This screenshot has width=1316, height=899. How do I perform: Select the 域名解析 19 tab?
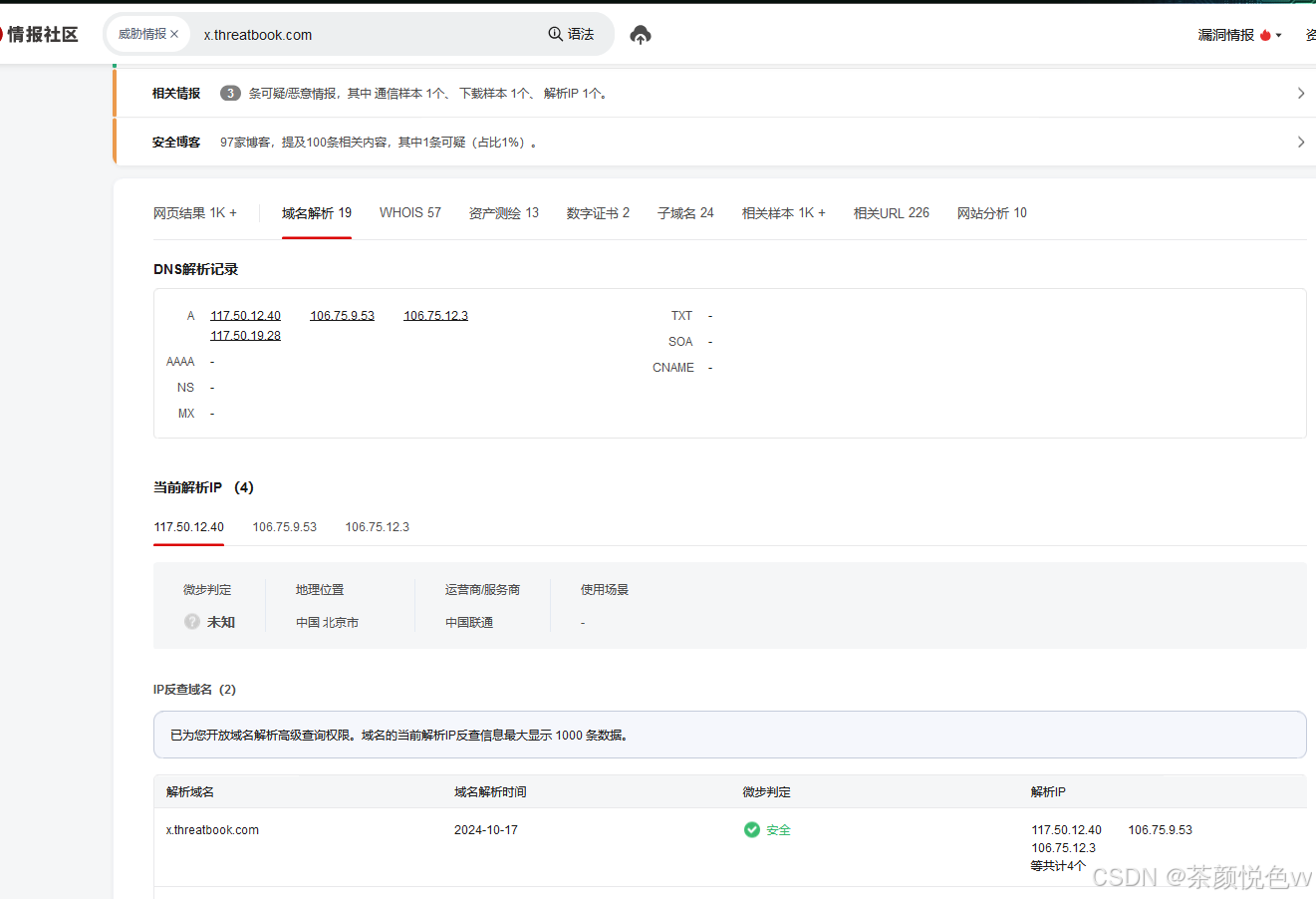click(x=317, y=213)
